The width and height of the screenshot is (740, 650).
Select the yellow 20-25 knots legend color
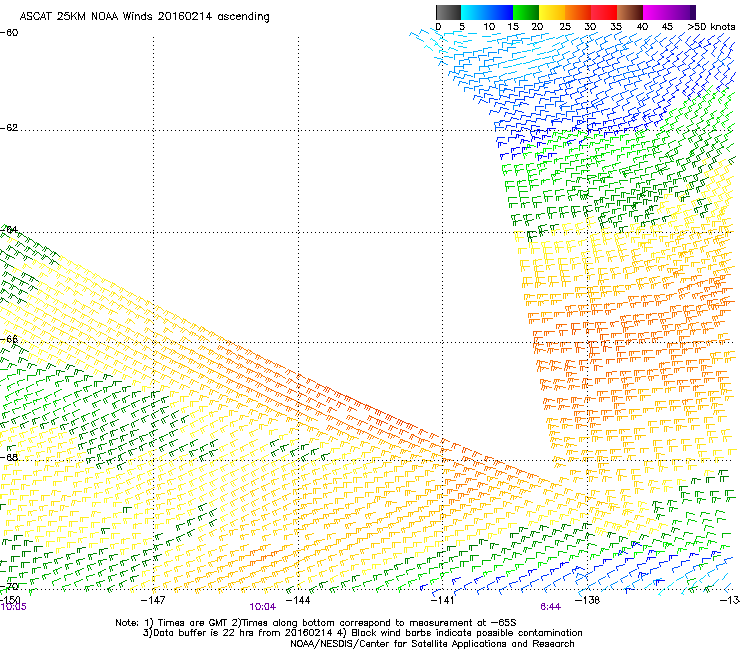(552, 12)
